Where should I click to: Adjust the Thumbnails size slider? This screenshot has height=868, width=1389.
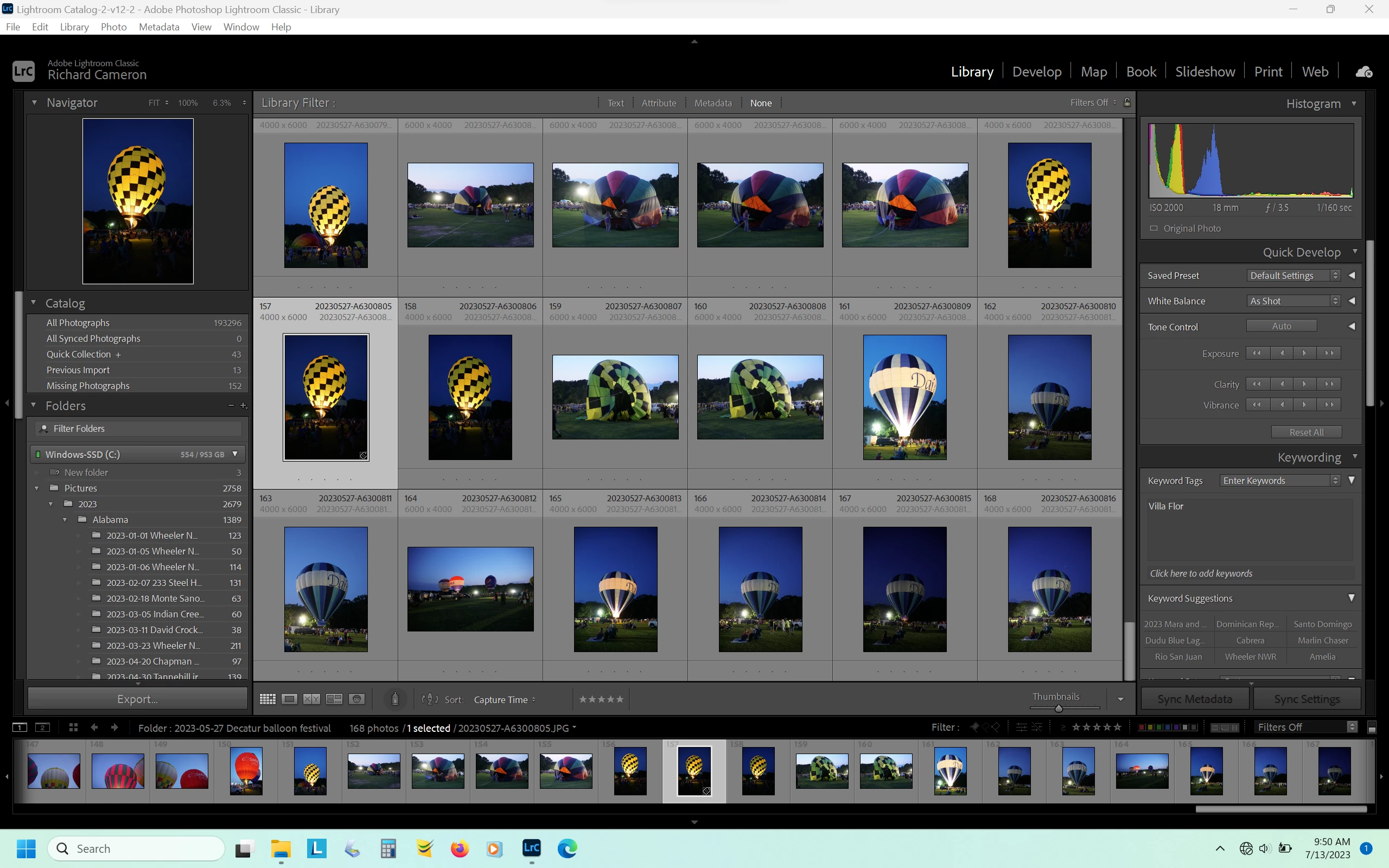1059,709
